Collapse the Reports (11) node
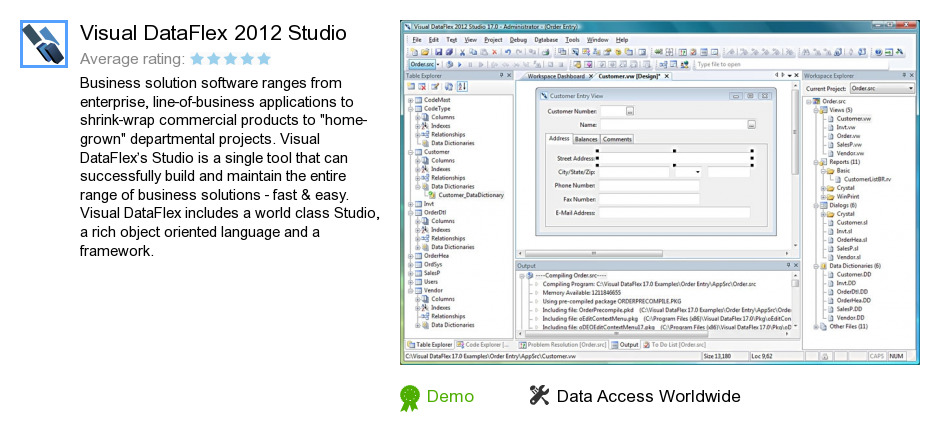940x442 pixels. coord(816,162)
